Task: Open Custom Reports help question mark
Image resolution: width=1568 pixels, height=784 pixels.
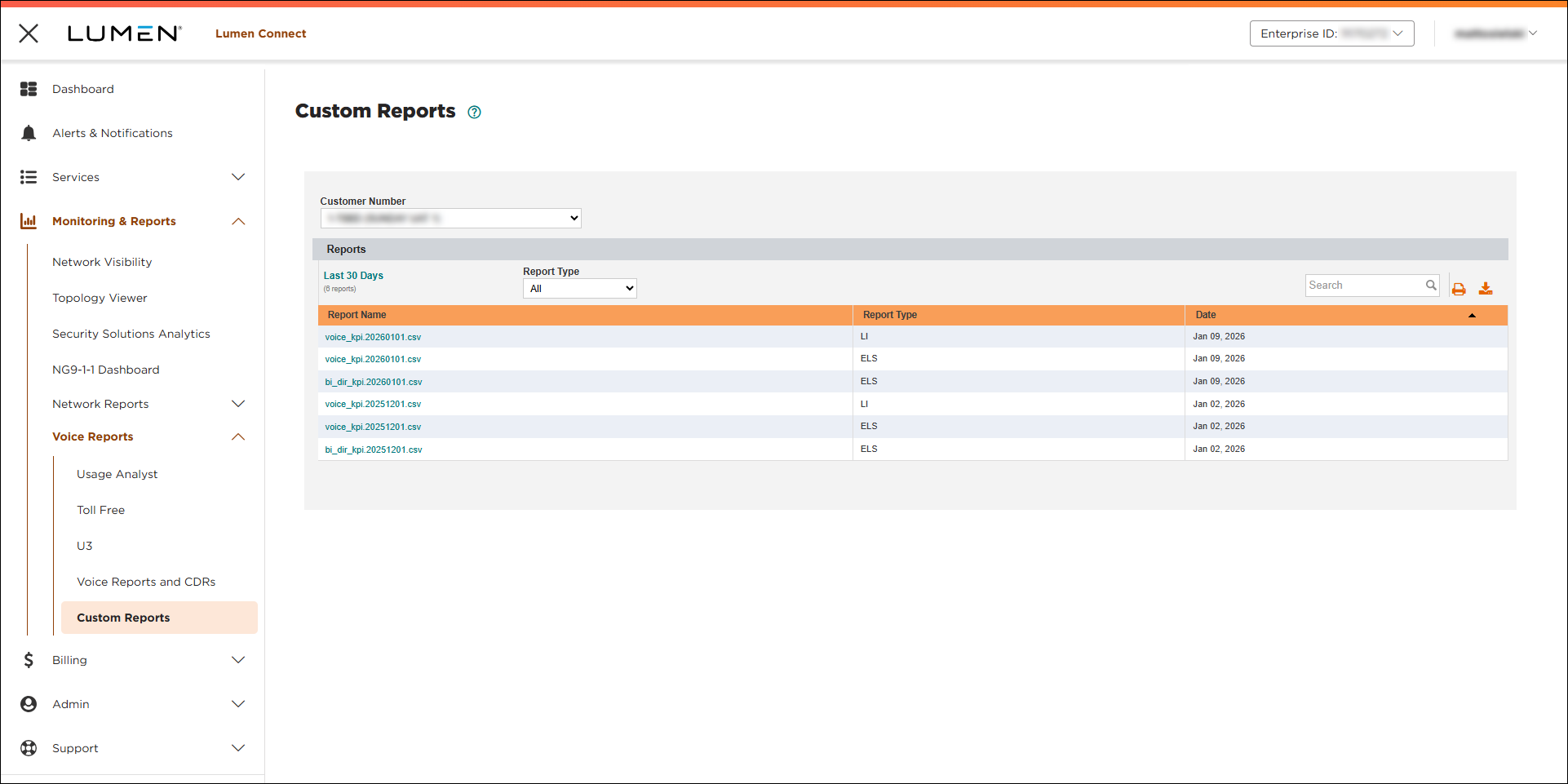Action: pos(474,112)
